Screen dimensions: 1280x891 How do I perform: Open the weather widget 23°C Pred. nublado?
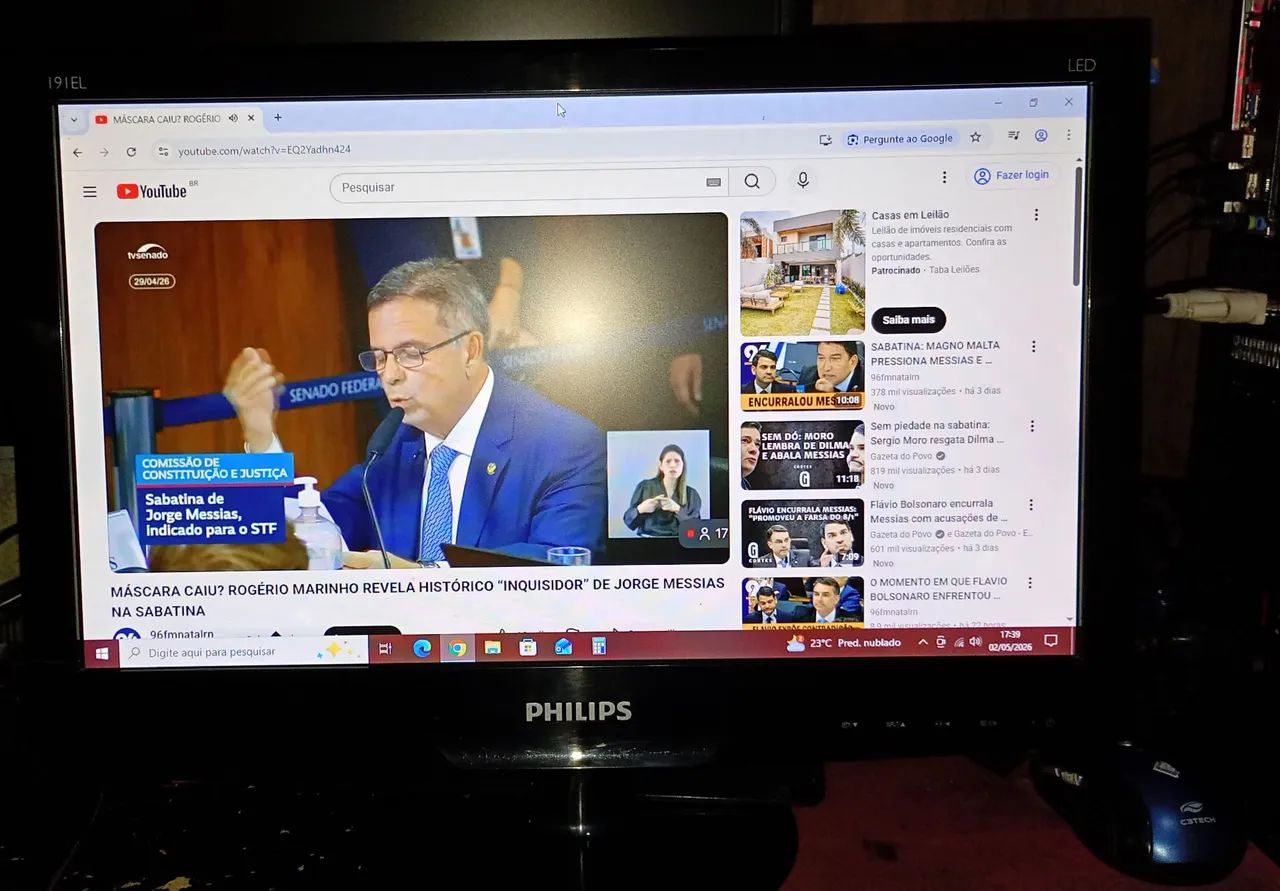tap(843, 643)
